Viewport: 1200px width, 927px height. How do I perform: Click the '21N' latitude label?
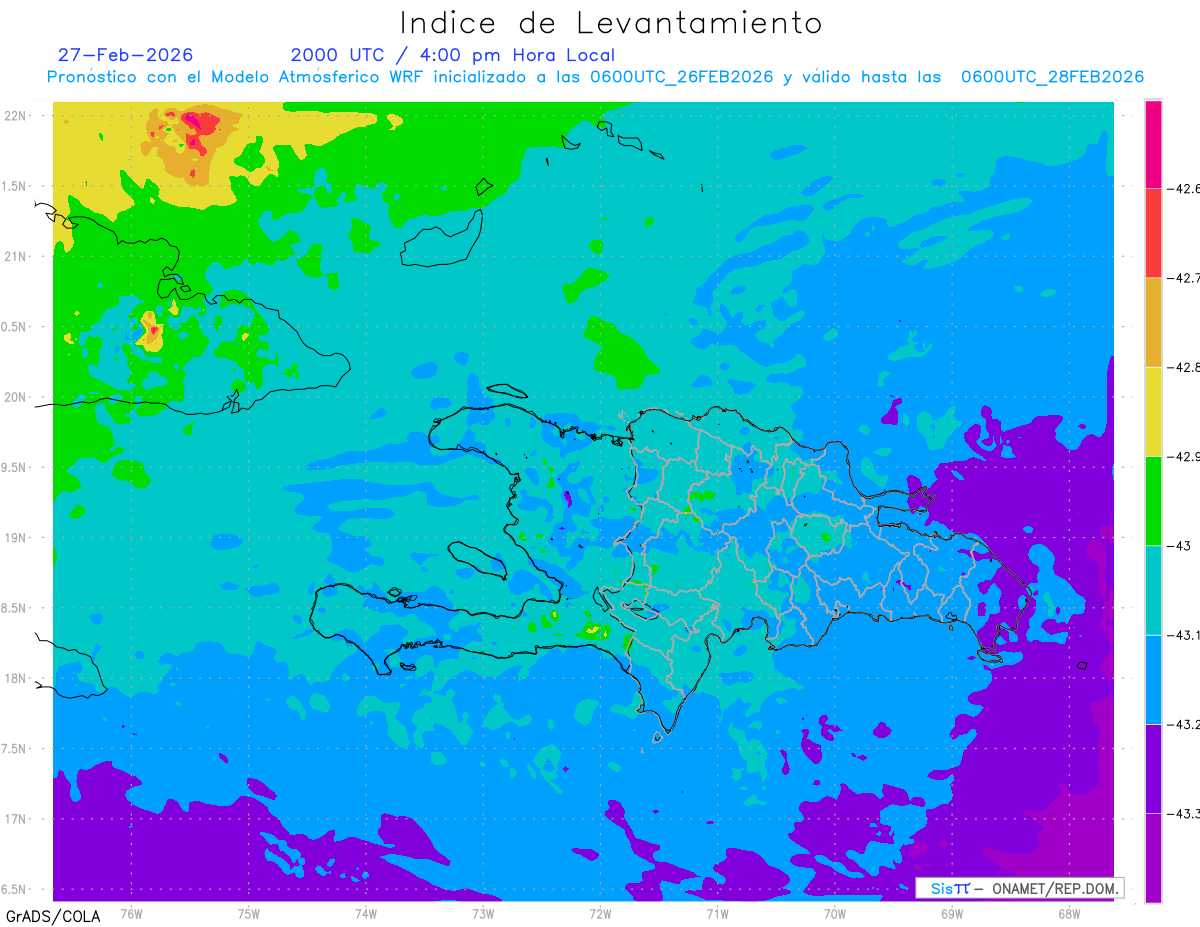tap(16, 256)
